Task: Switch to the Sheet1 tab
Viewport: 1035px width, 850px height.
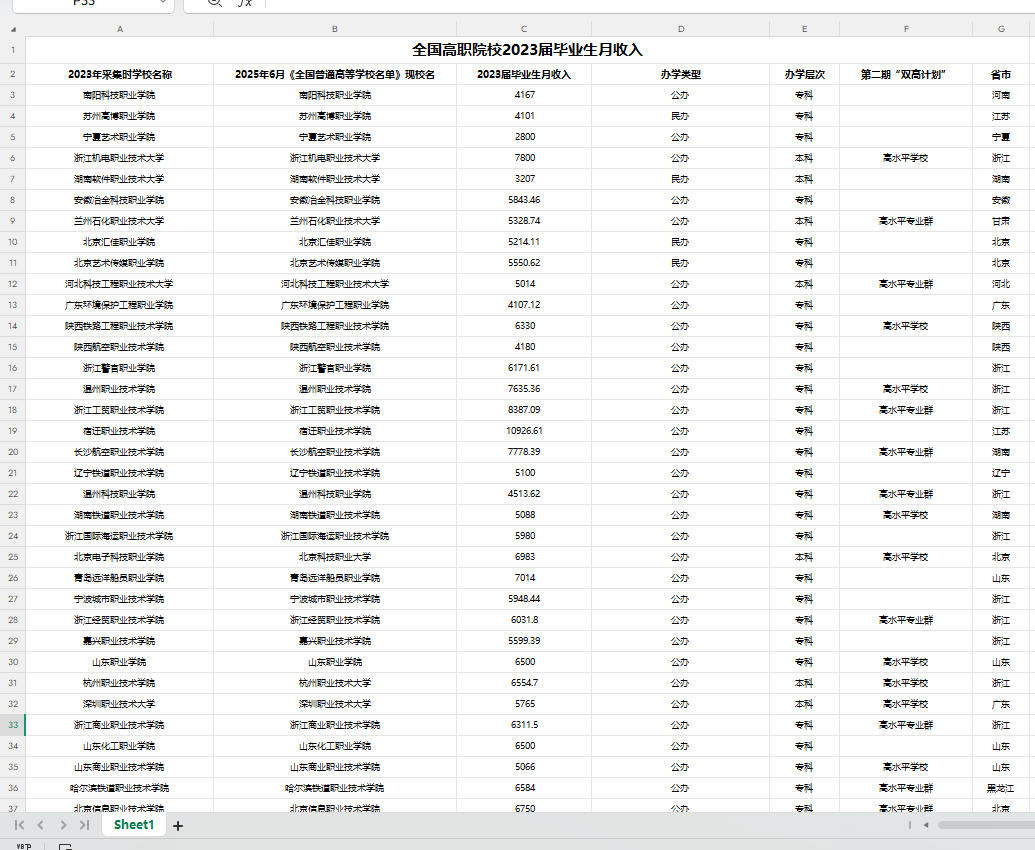Action: (133, 825)
